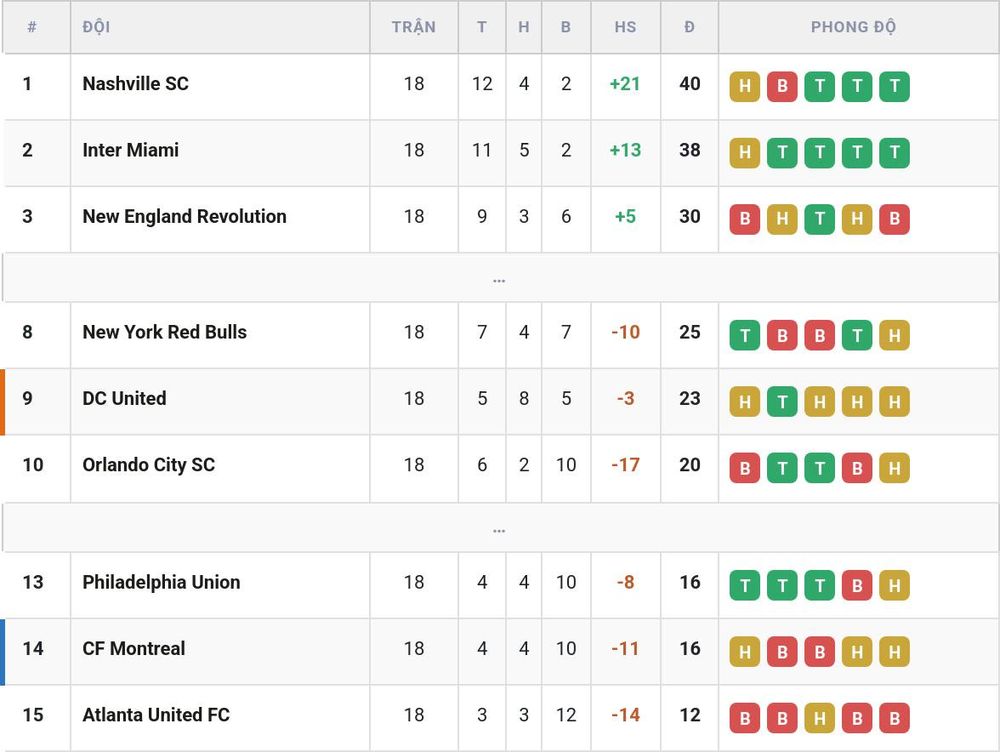
Task: Sort by the HS column header
Action: [625, 27]
